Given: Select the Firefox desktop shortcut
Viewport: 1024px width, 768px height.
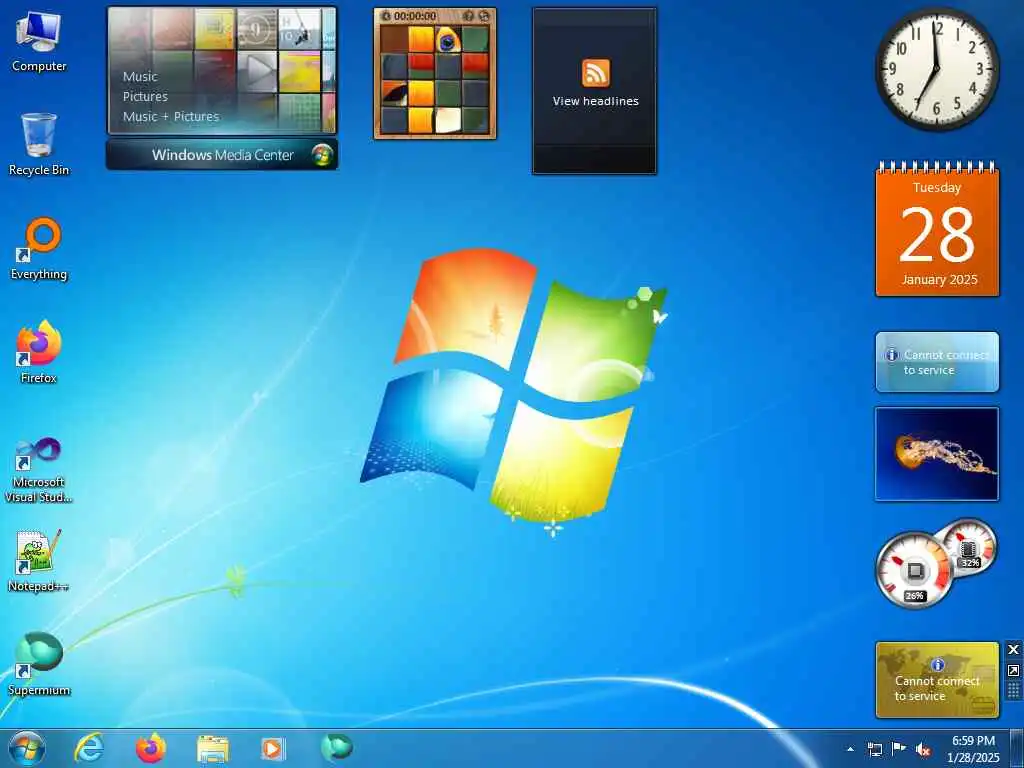Looking at the screenshot, I should click(39, 353).
